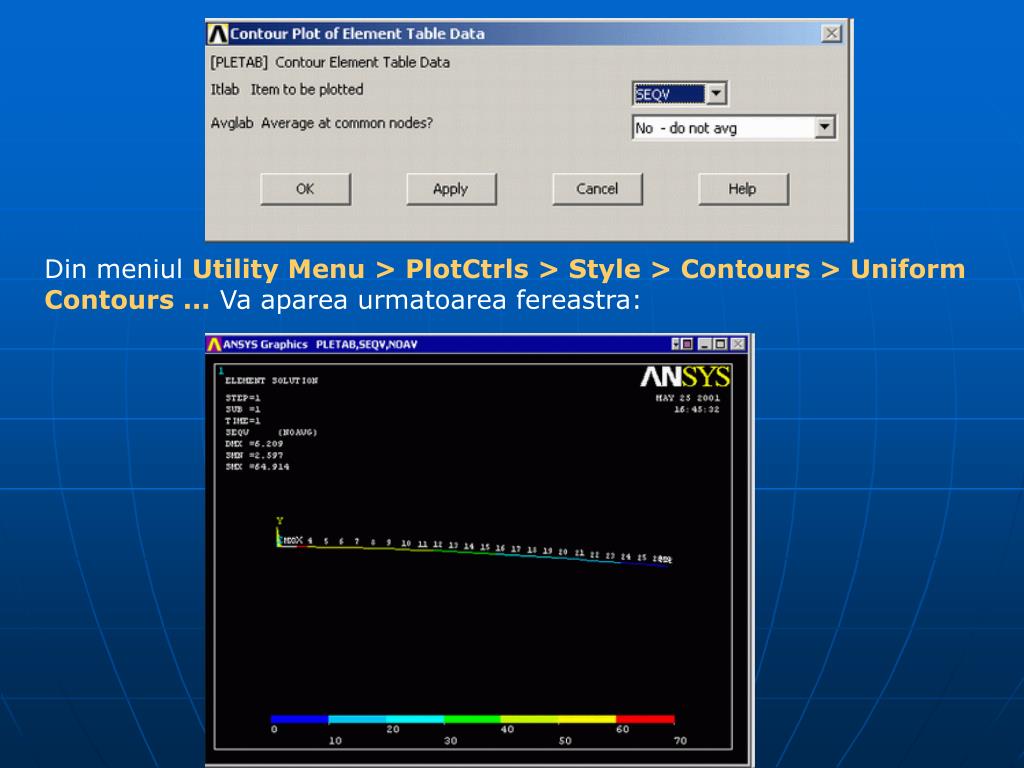The width and height of the screenshot is (1024, 768).
Task: Click the dark blue contour legend segment
Action: (x=299, y=719)
